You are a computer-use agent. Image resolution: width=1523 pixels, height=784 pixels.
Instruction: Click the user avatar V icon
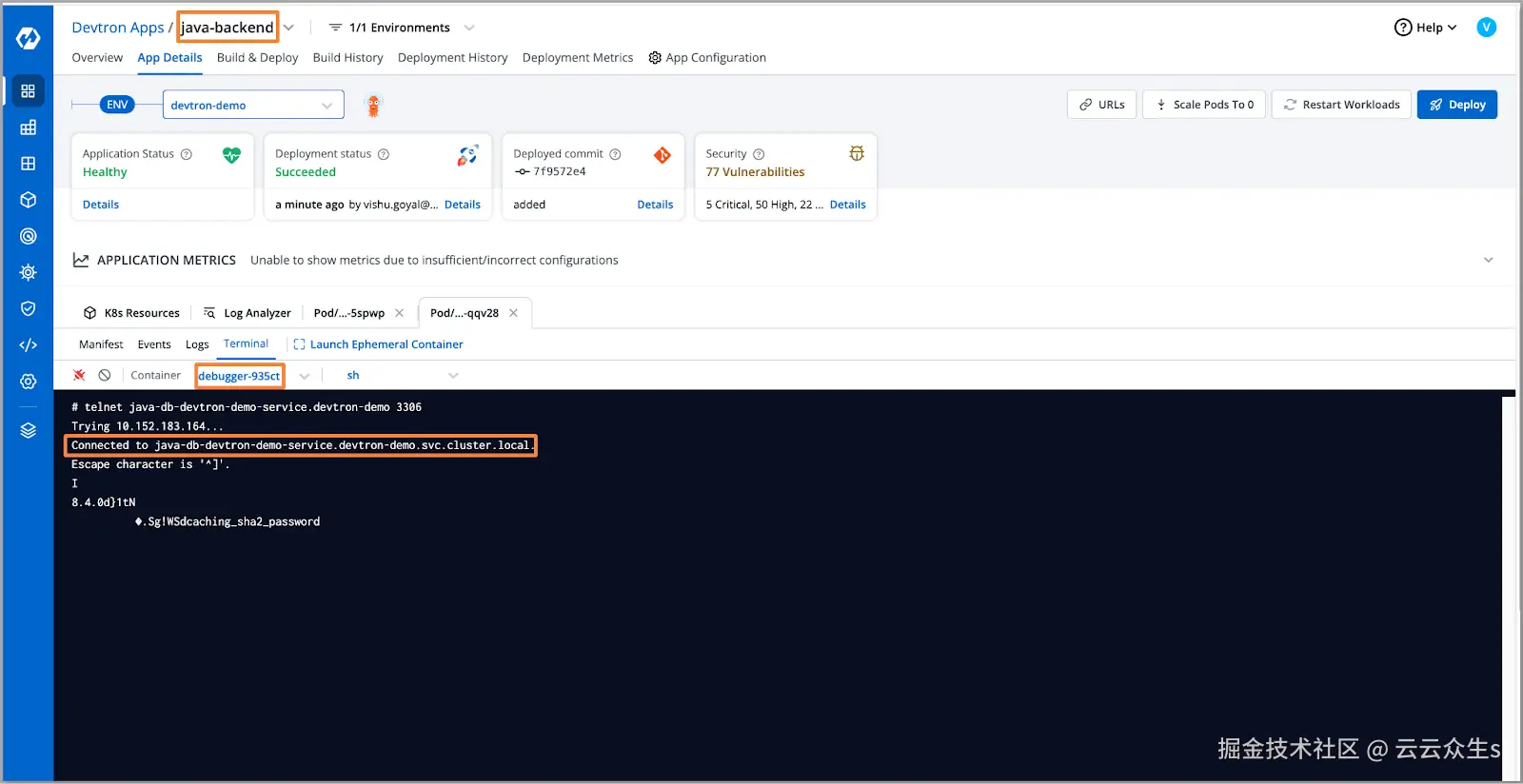pos(1486,28)
